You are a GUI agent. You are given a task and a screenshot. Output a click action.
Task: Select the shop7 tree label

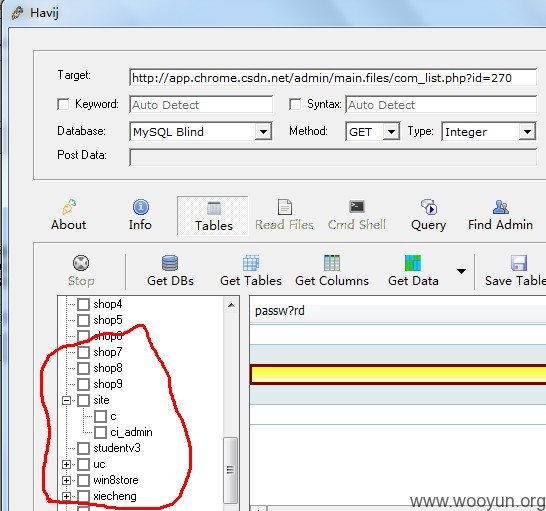(108, 352)
